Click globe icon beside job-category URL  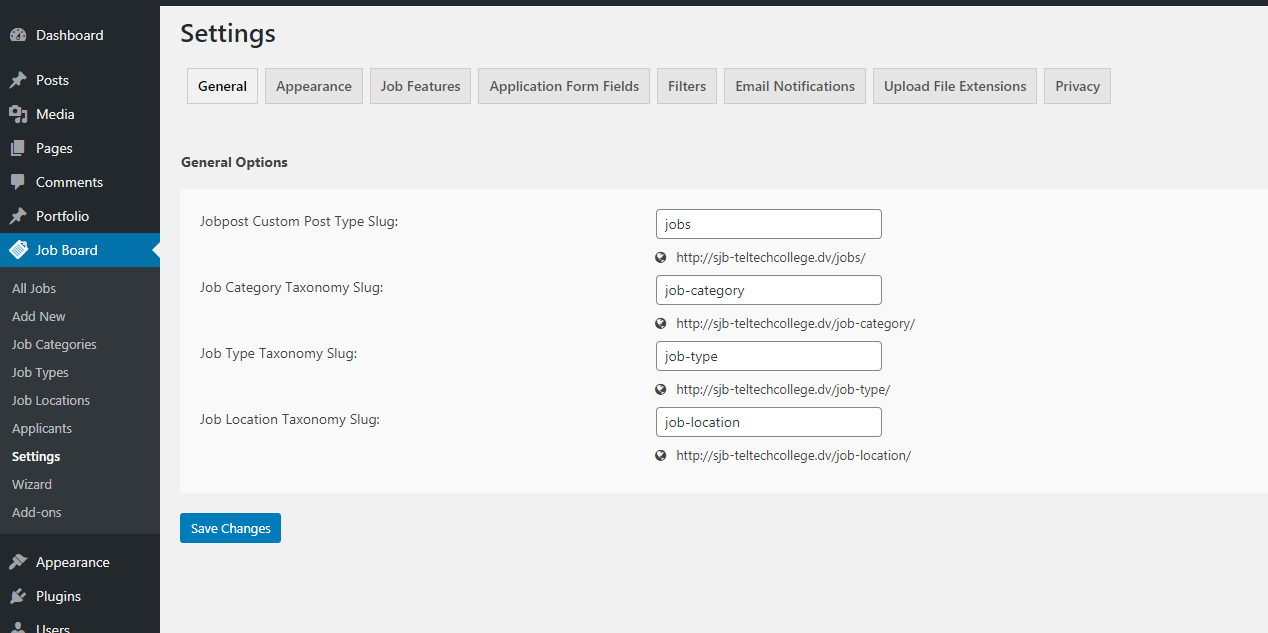[x=661, y=323]
